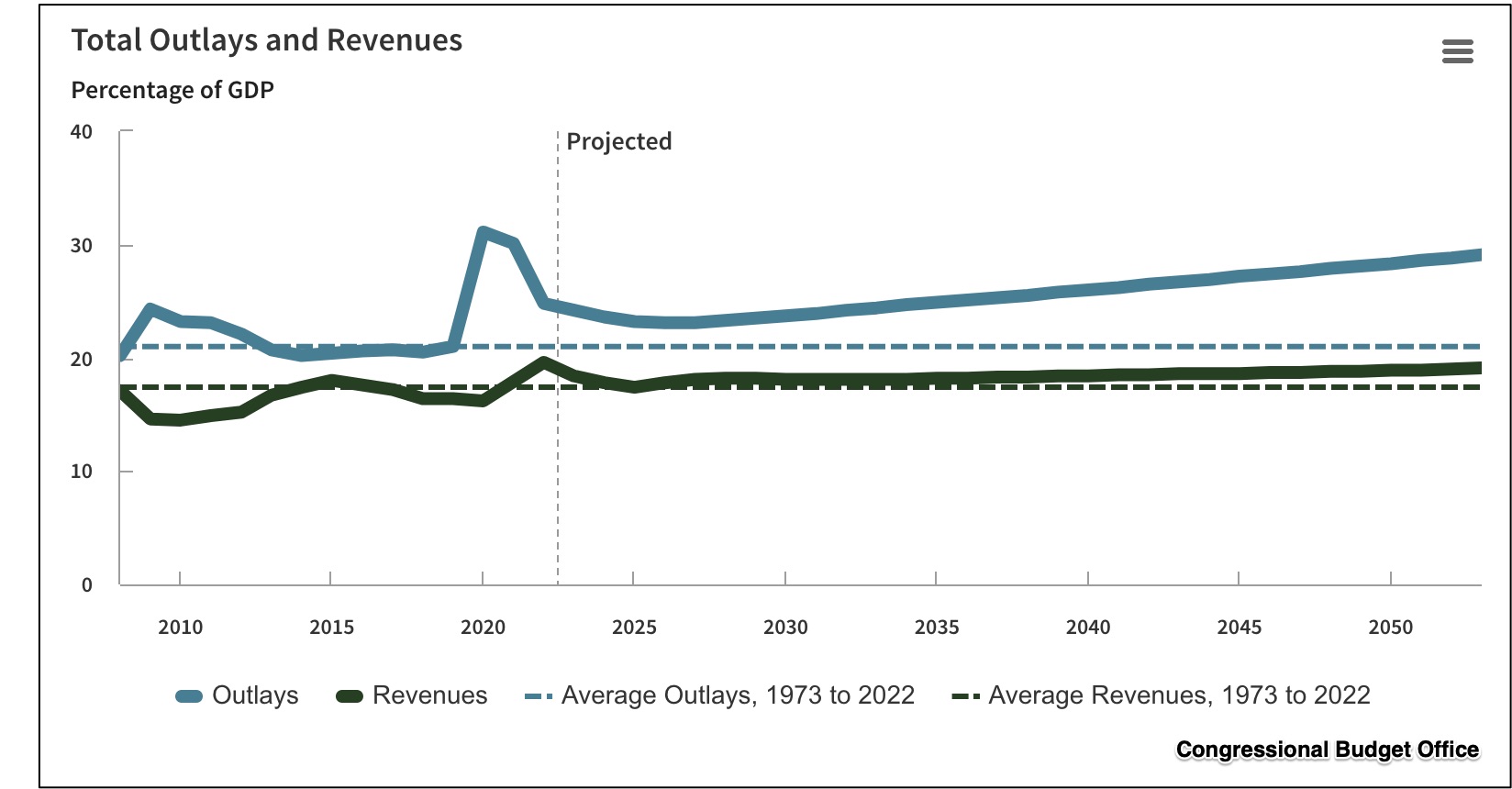
Task: Toggle Average Revenues, 1973 to 2022 legend item
Action: (x=1161, y=695)
